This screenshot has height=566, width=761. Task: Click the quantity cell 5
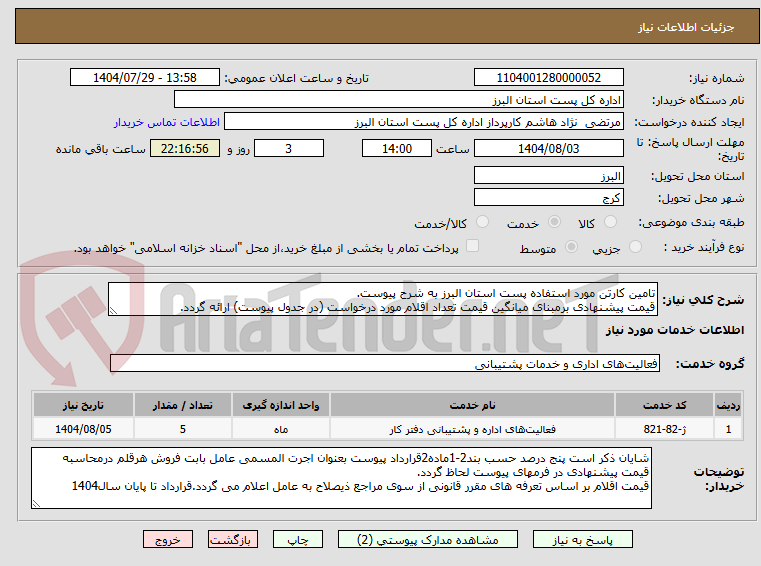[x=182, y=429]
